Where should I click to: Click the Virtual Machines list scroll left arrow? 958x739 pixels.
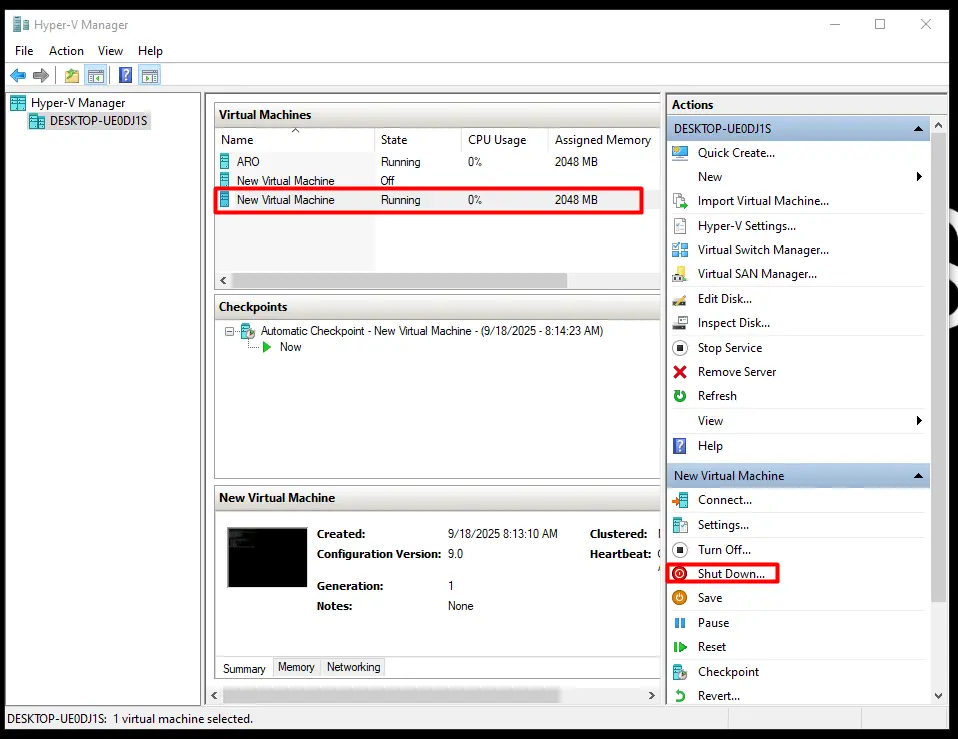[224, 280]
